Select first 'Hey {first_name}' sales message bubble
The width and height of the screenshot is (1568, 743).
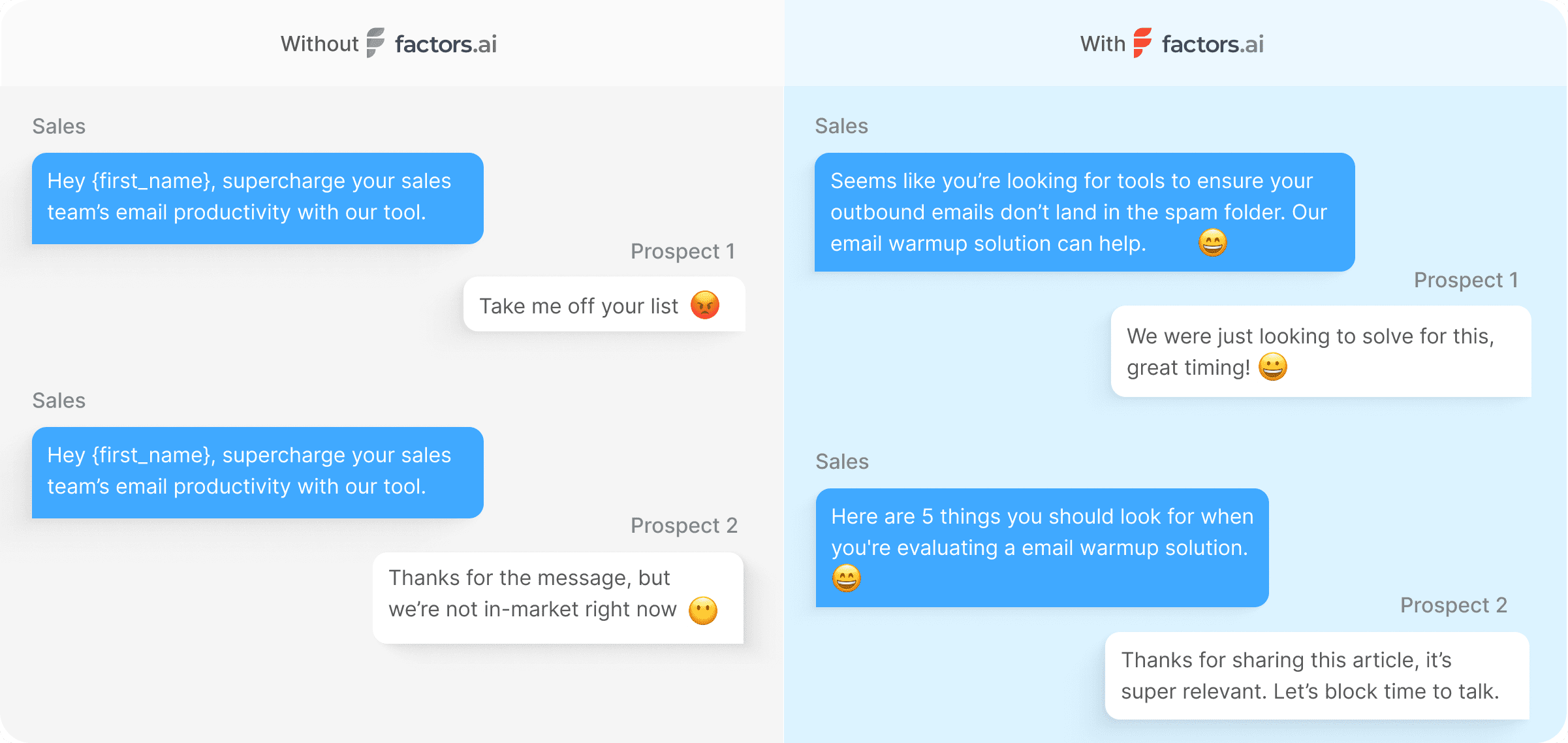[x=257, y=198]
